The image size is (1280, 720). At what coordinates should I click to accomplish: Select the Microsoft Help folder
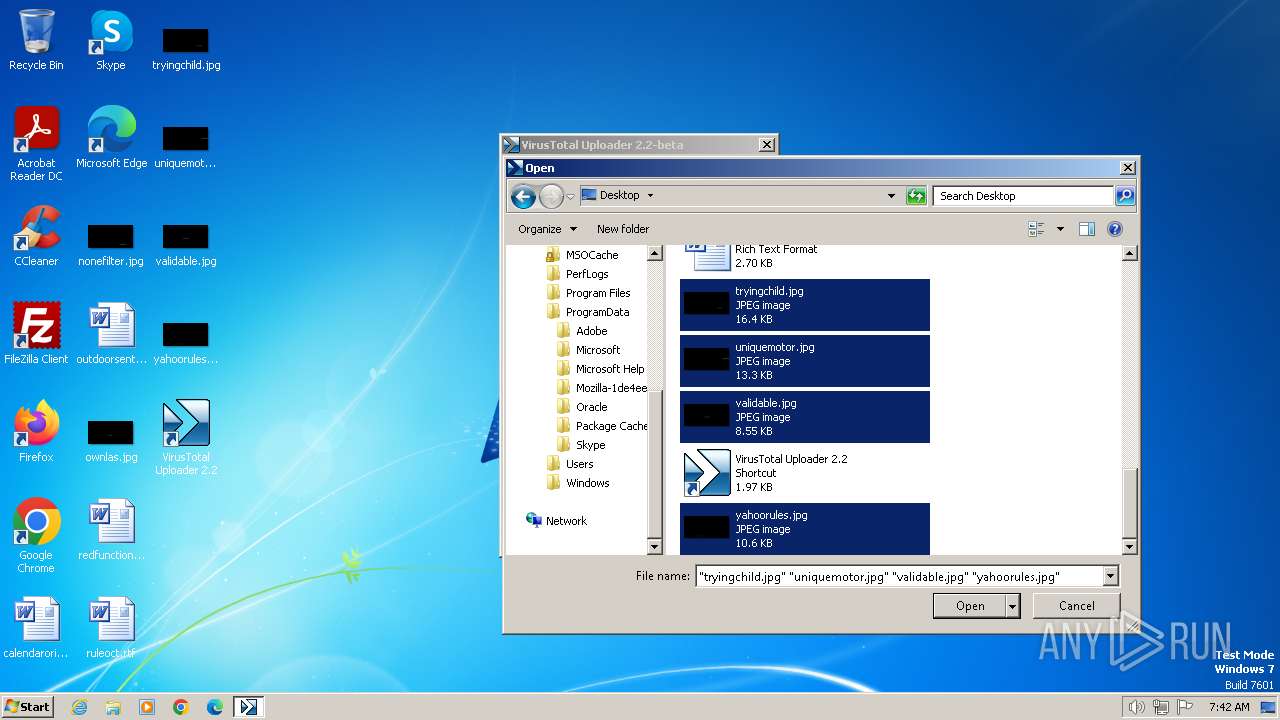coord(601,369)
